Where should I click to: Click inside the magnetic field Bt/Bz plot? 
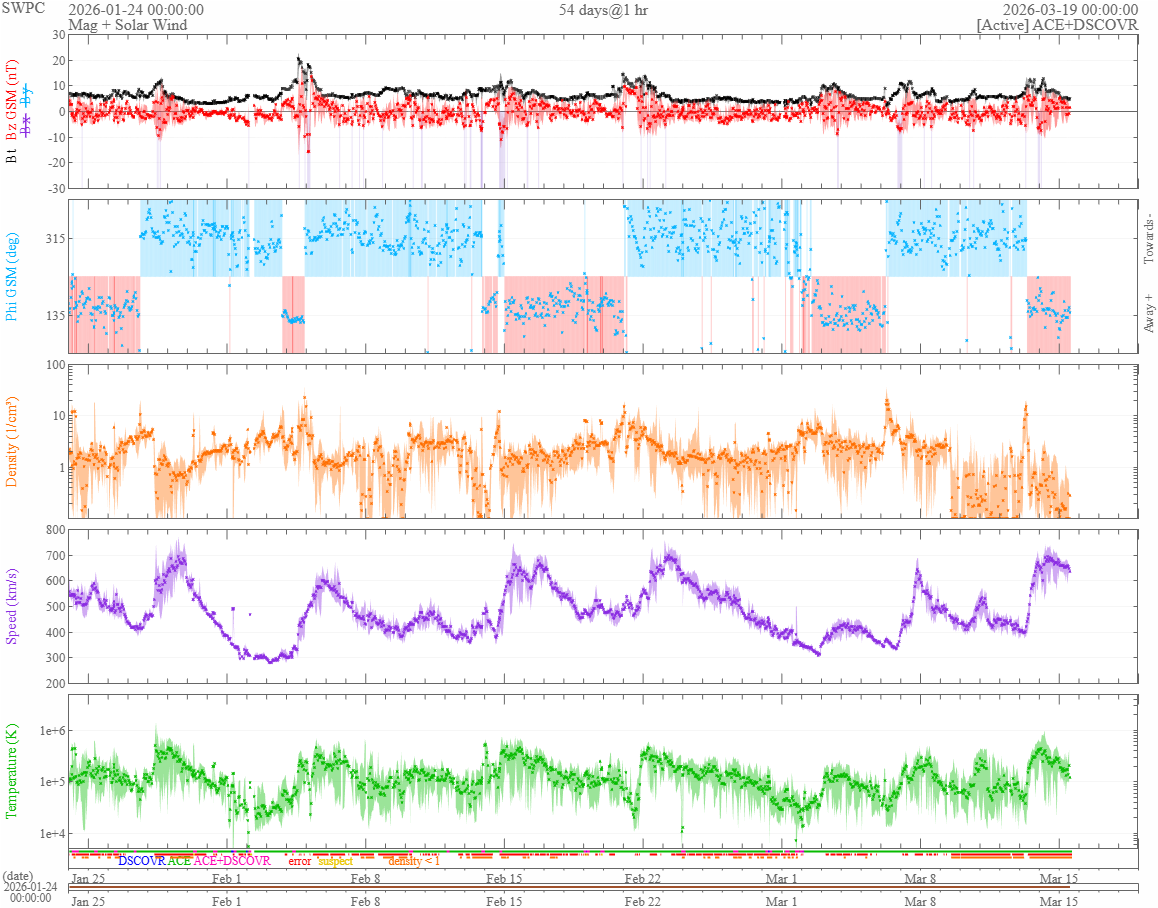603,111
